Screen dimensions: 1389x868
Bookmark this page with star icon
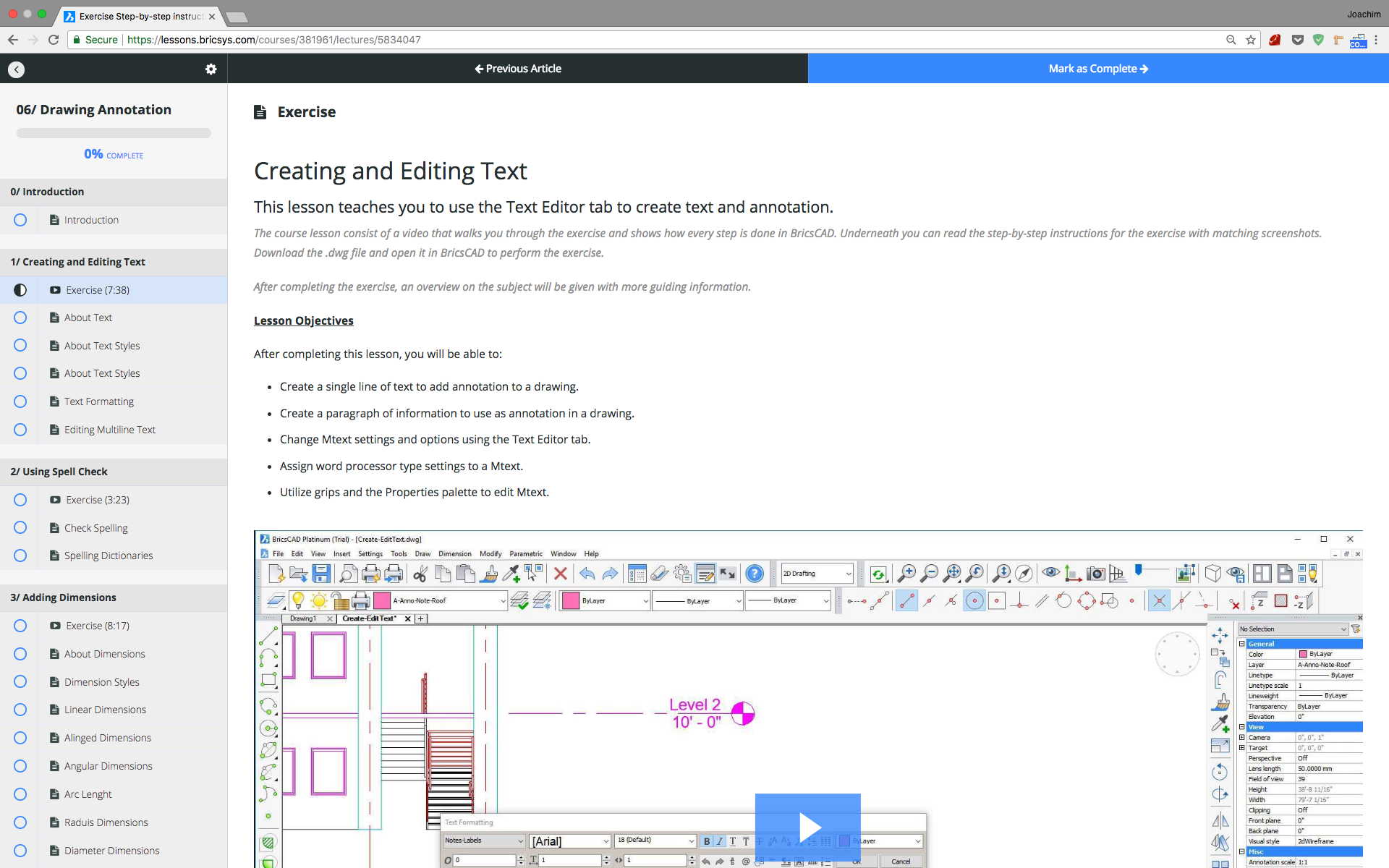(x=1251, y=40)
